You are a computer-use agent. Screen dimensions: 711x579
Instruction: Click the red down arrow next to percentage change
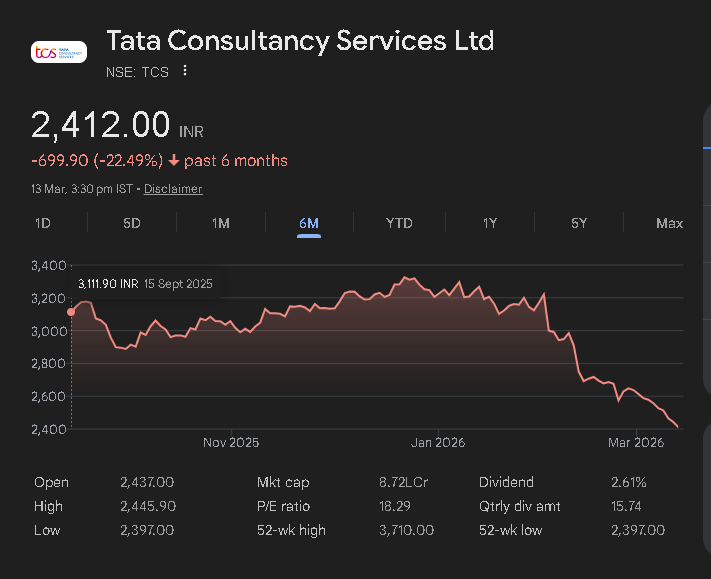tap(174, 161)
